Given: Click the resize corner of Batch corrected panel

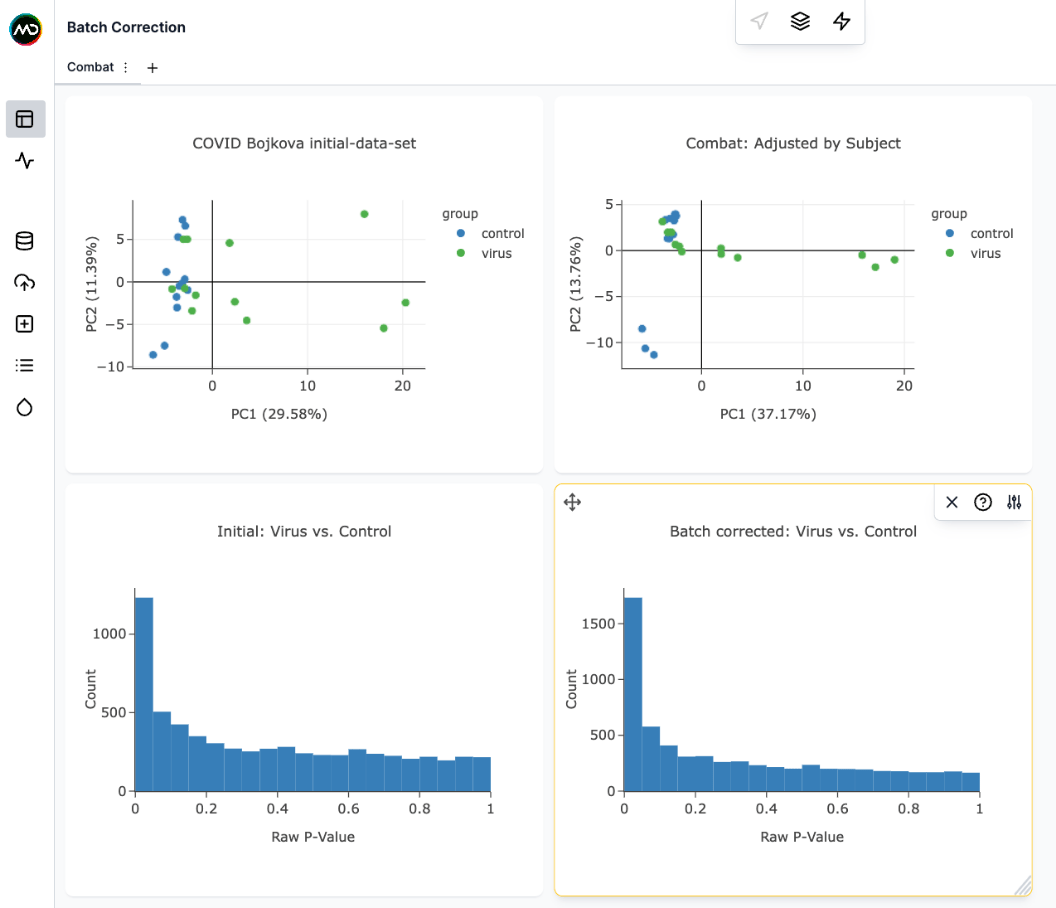Looking at the screenshot, I should [1023, 886].
